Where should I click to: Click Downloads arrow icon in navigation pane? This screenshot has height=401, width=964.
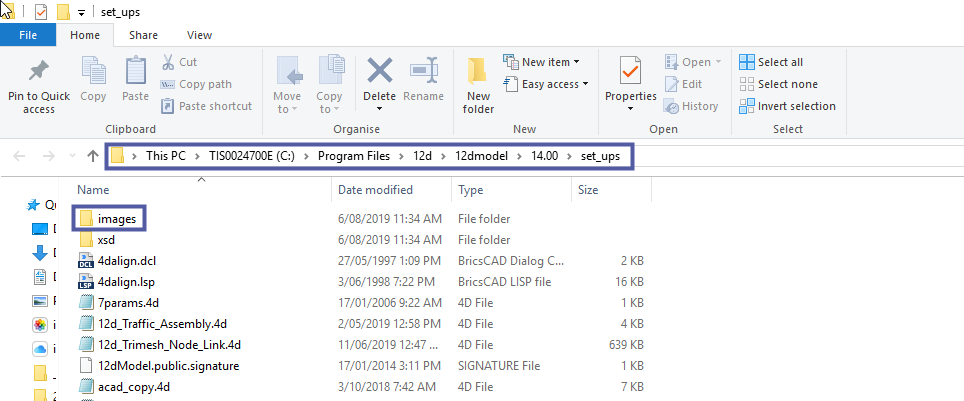39,252
